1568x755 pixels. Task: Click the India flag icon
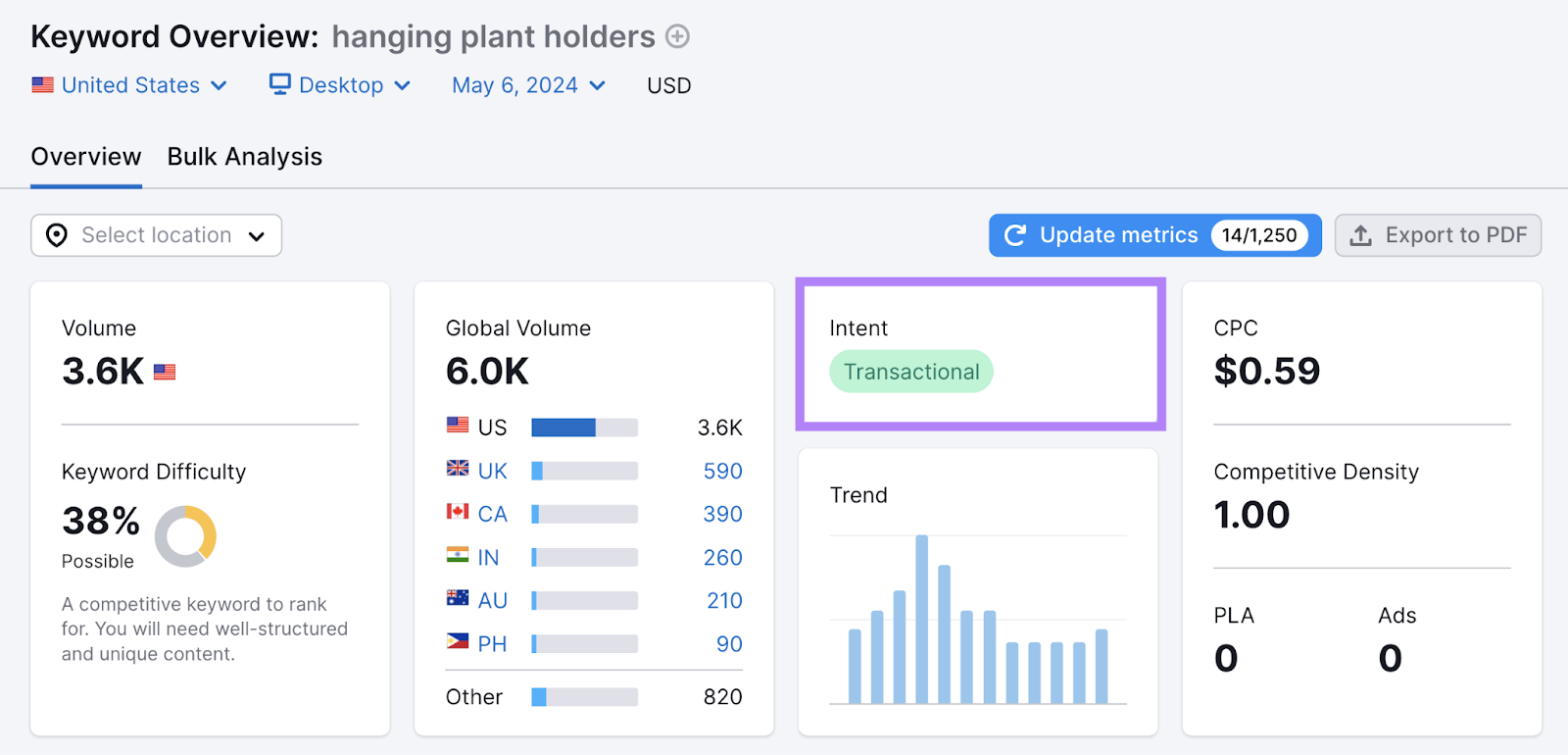pyautogui.click(x=457, y=557)
